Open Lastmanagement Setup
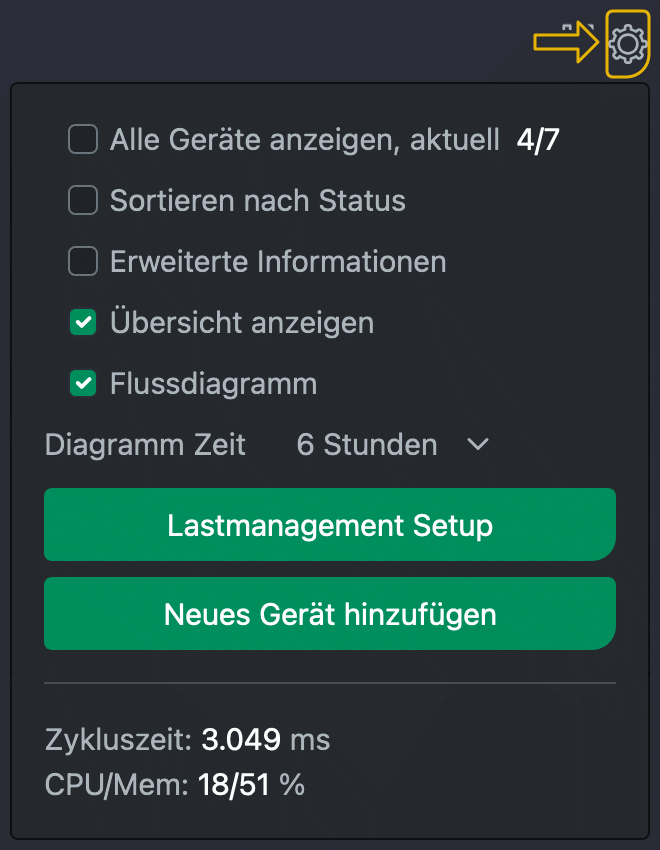660x850 pixels. click(330, 524)
